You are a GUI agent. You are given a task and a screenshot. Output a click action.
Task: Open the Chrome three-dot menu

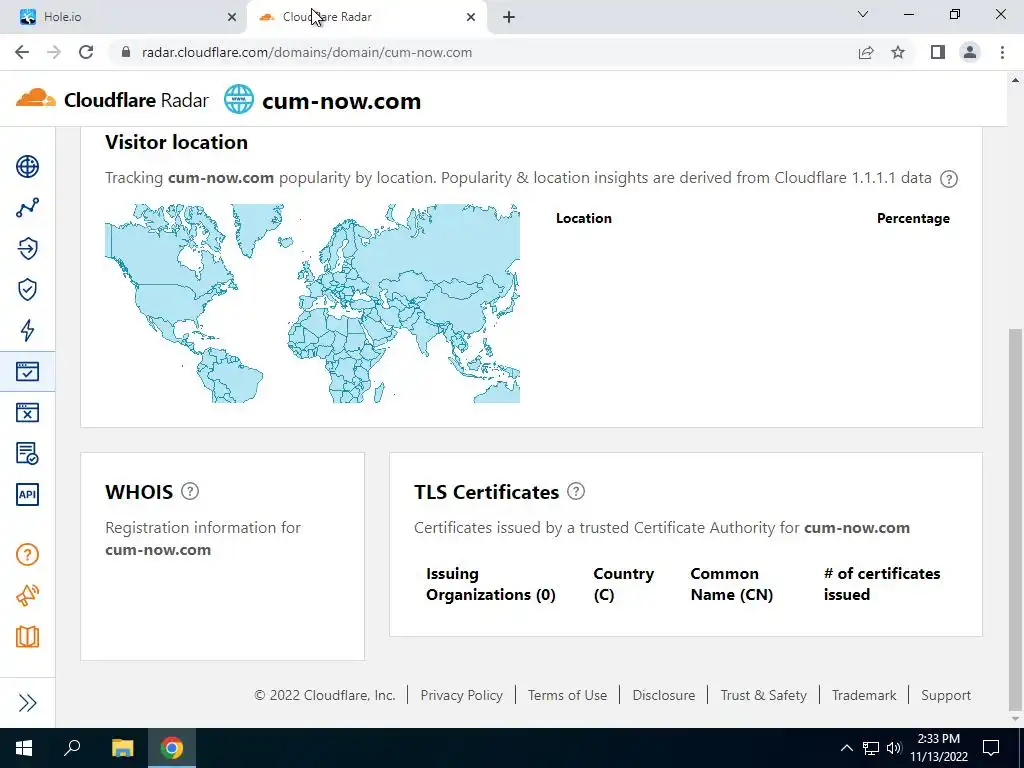point(1002,52)
